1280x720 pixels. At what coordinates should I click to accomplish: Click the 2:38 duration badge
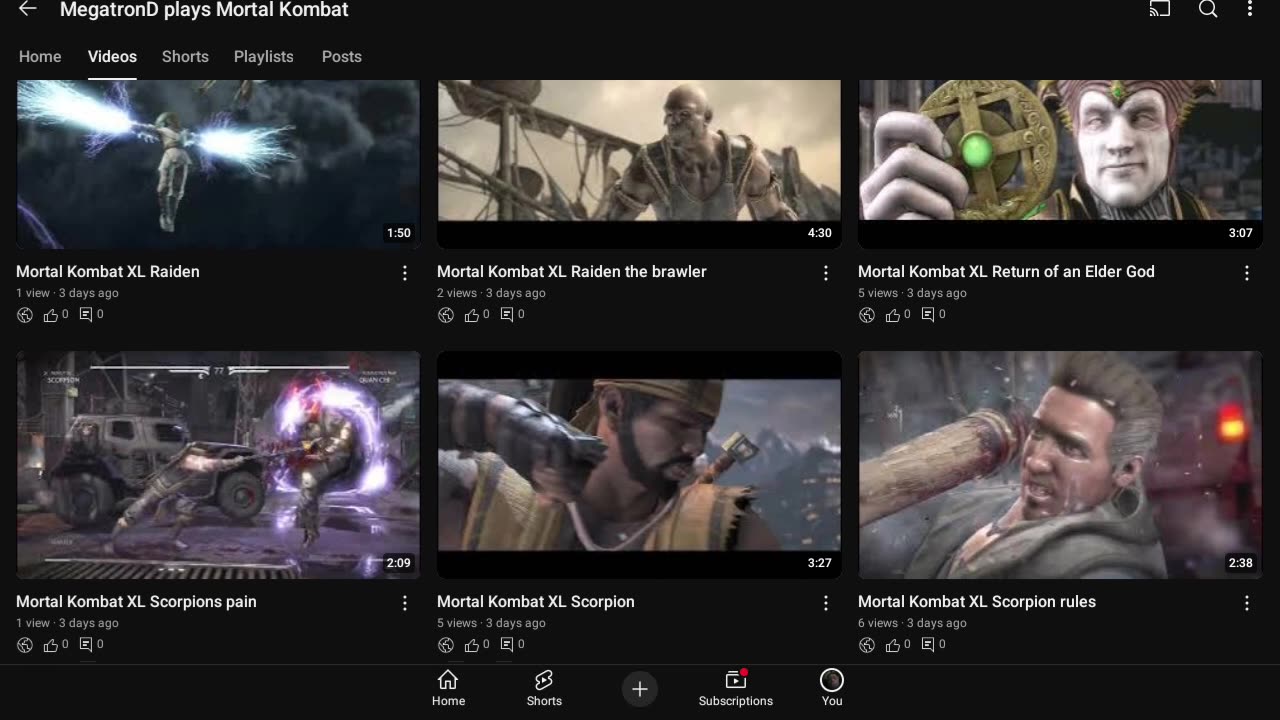click(x=1241, y=563)
